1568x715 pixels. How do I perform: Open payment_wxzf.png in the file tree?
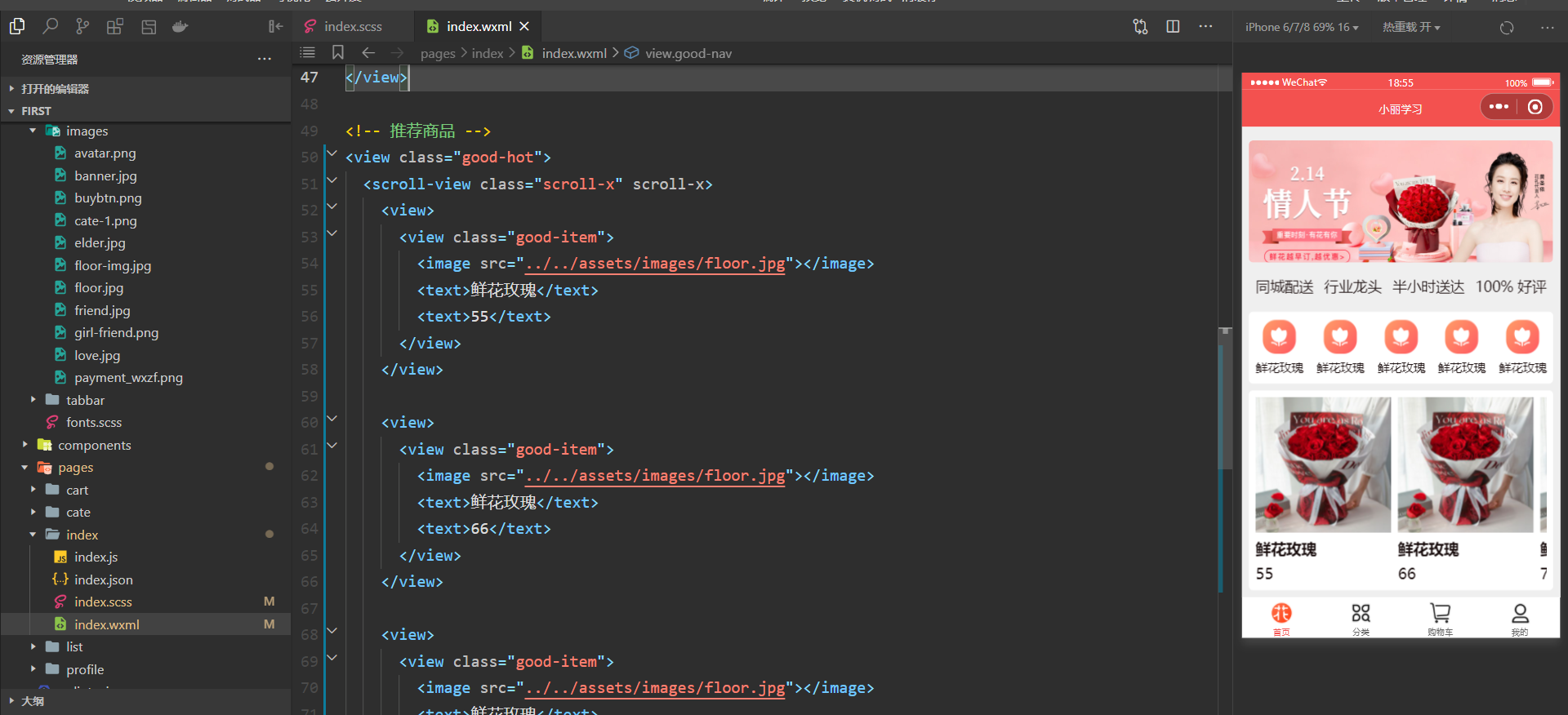(128, 377)
